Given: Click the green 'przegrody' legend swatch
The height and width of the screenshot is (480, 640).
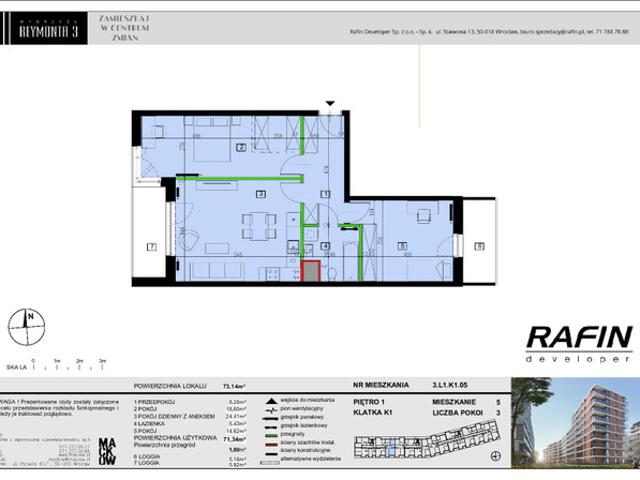Looking at the screenshot, I should click(x=271, y=435).
